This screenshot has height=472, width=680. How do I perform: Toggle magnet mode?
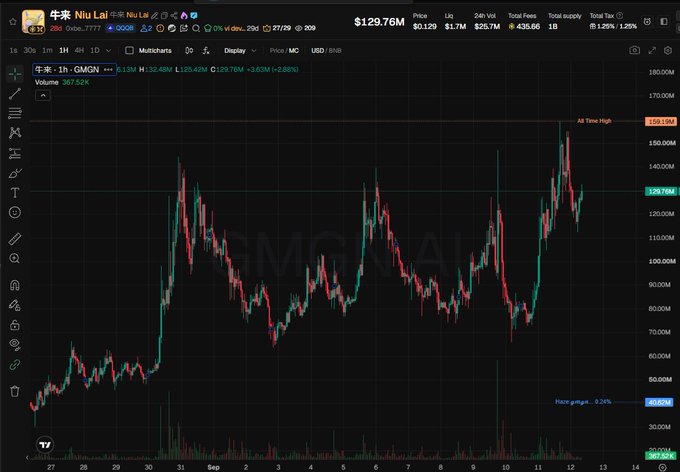pos(15,285)
